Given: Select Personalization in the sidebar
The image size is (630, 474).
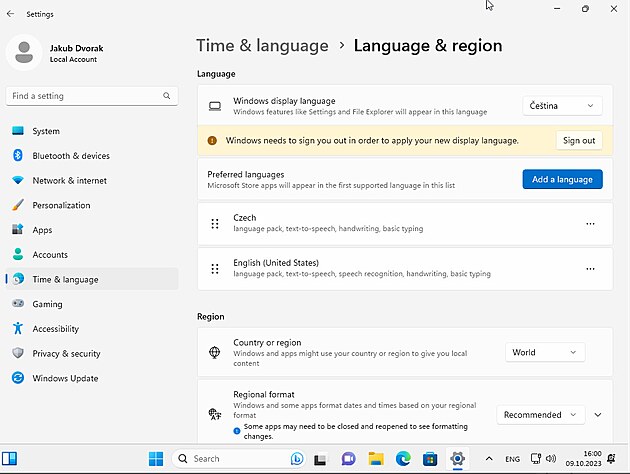Looking at the screenshot, I should tap(61, 205).
